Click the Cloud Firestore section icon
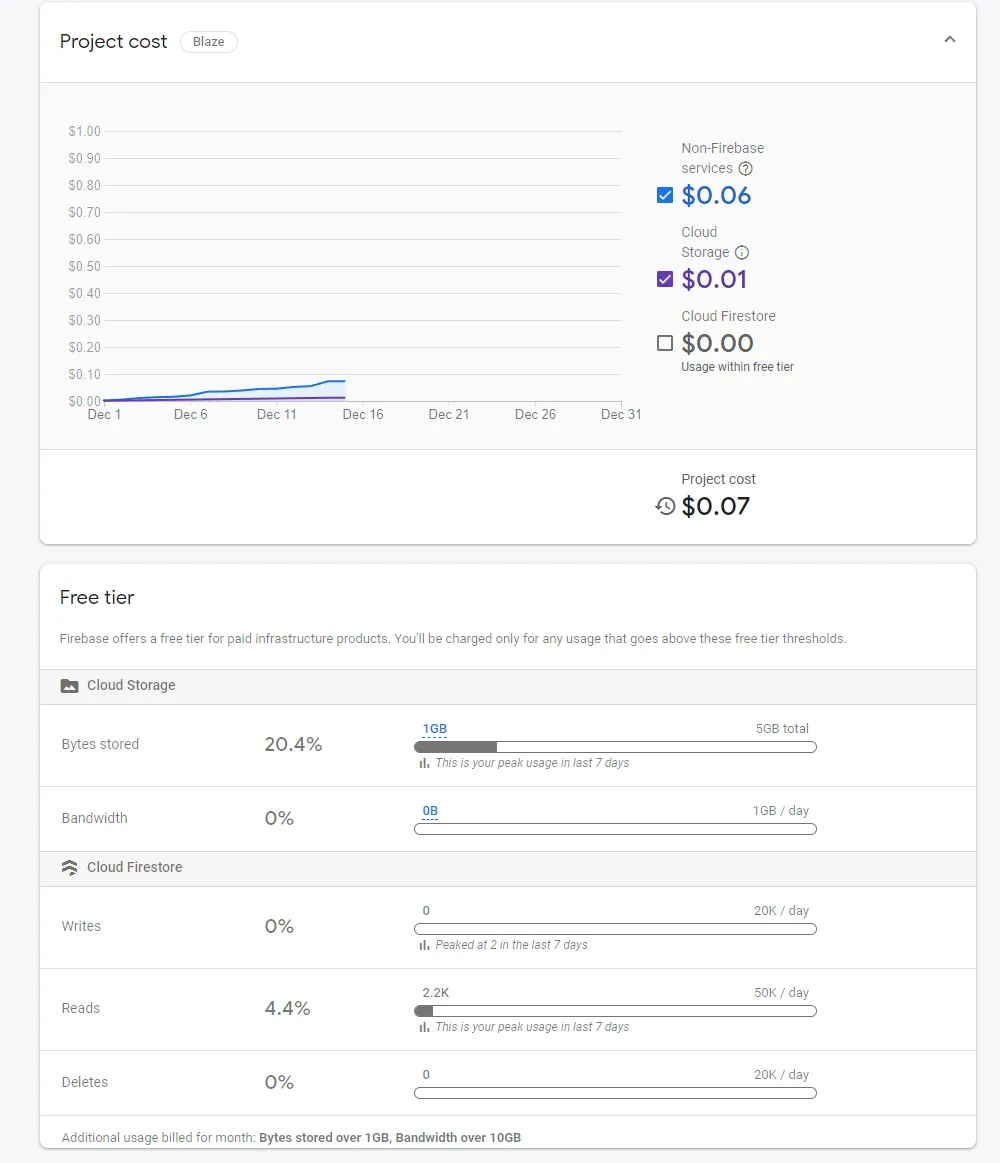 pyautogui.click(x=69, y=868)
